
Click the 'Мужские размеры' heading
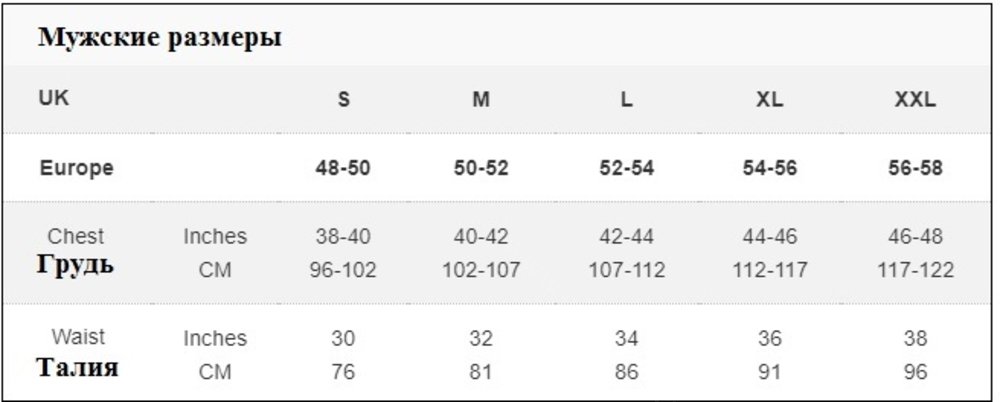click(x=159, y=38)
